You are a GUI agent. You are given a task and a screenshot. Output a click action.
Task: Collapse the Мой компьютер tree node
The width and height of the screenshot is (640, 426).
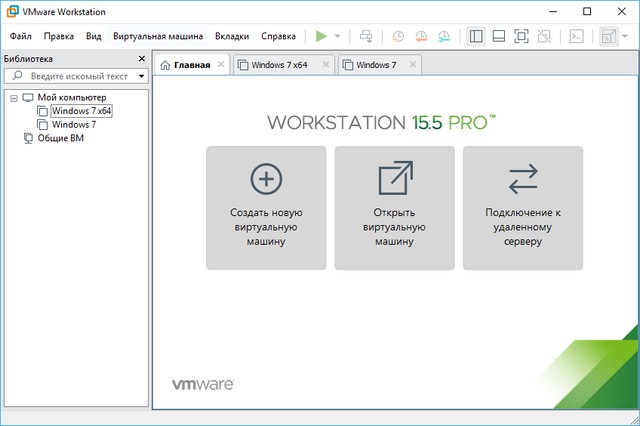coord(13,98)
